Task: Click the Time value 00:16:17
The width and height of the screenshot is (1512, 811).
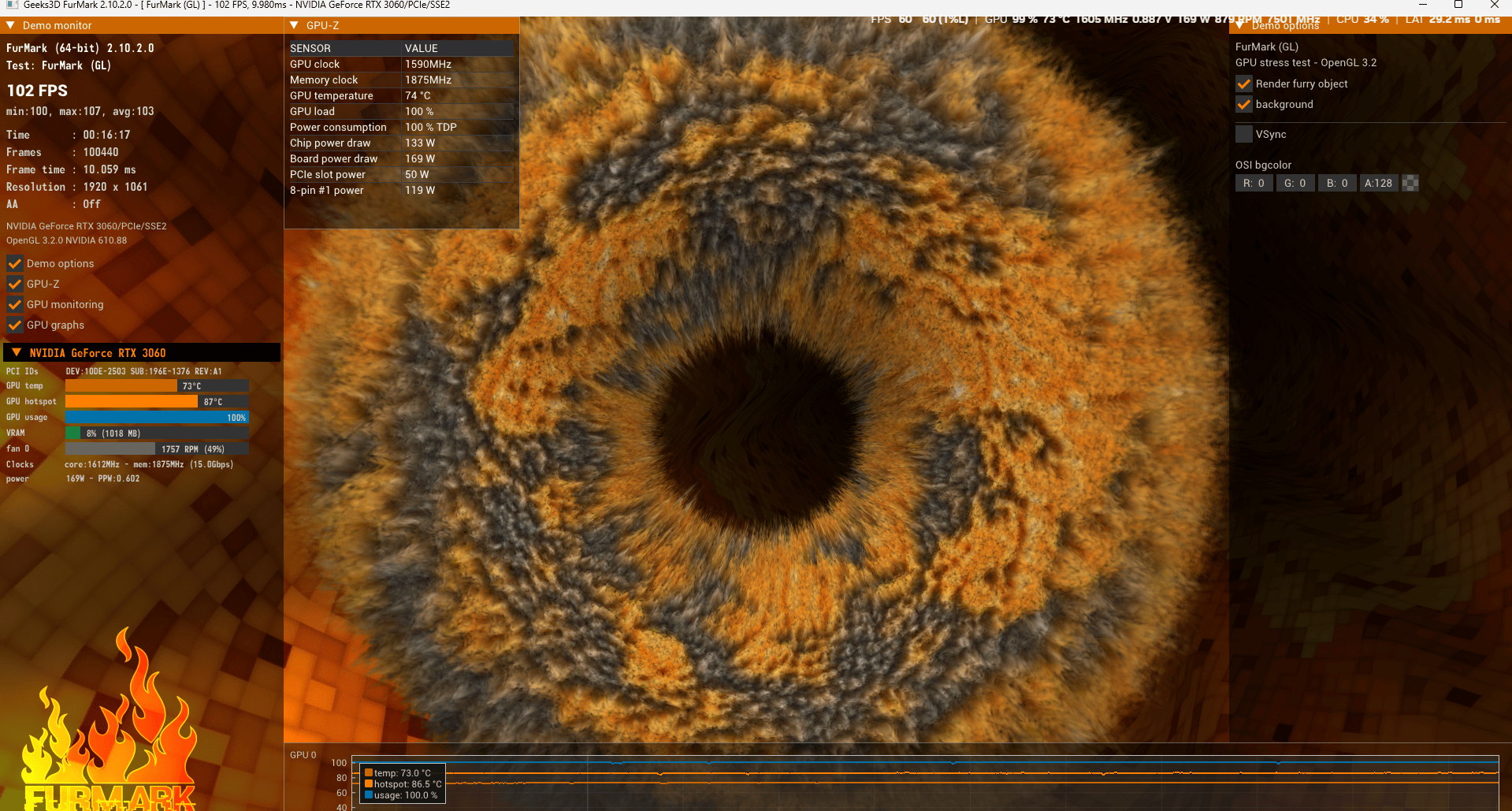Action: (x=107, y=135)
